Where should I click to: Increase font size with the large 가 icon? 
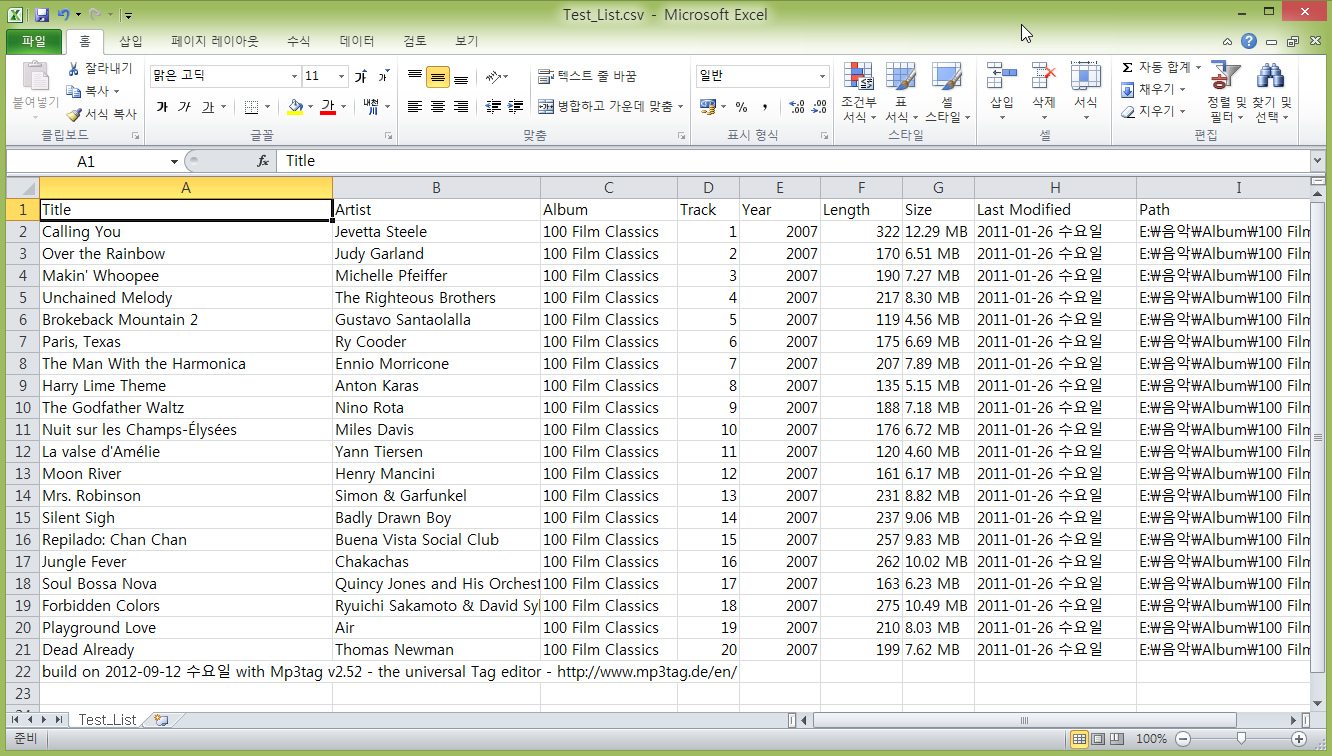point(360,76)
